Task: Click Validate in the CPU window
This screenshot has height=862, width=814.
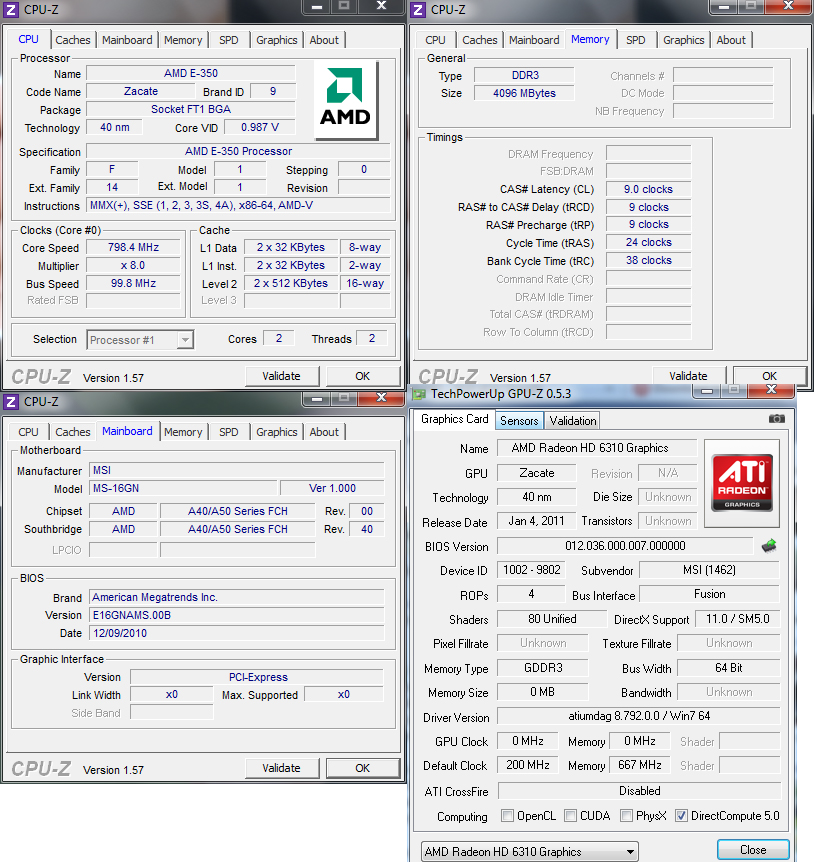Action: [281, 376]
